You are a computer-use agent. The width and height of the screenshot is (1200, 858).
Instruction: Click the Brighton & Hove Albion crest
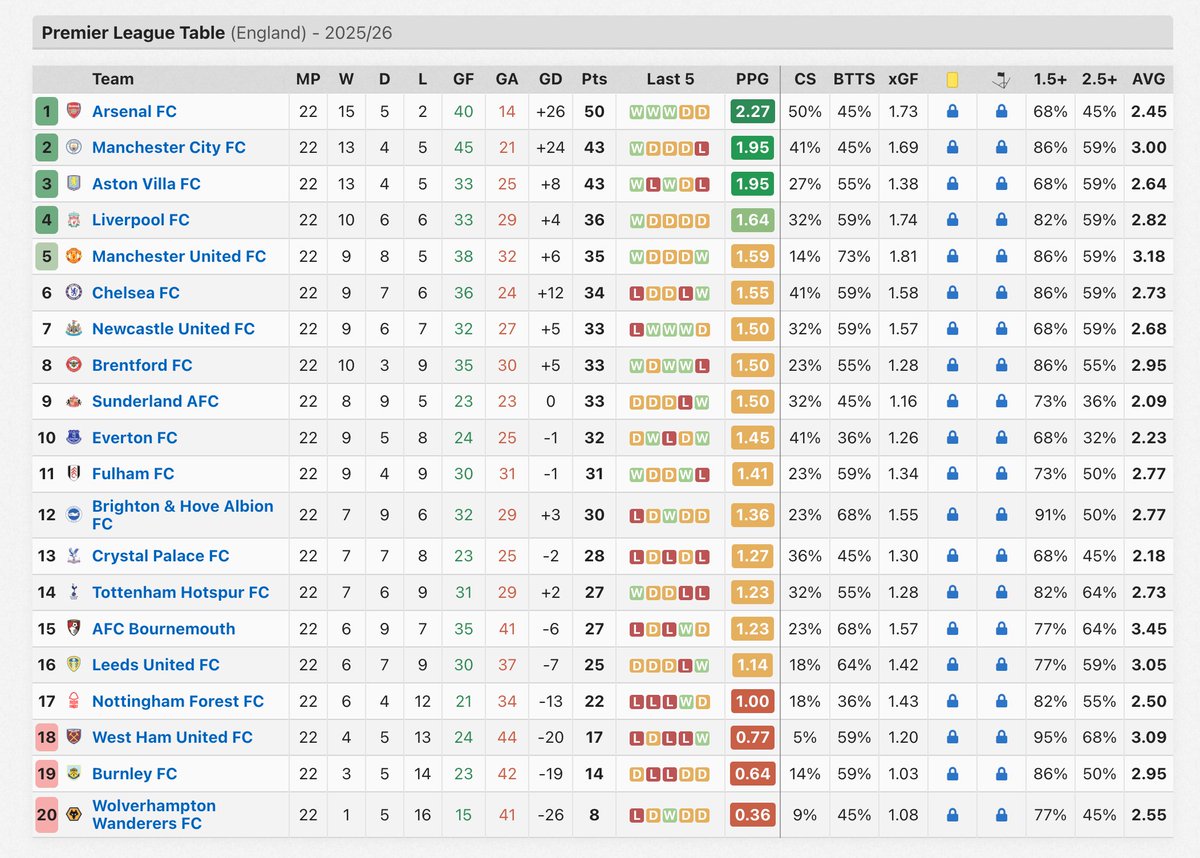click(74, 515)
